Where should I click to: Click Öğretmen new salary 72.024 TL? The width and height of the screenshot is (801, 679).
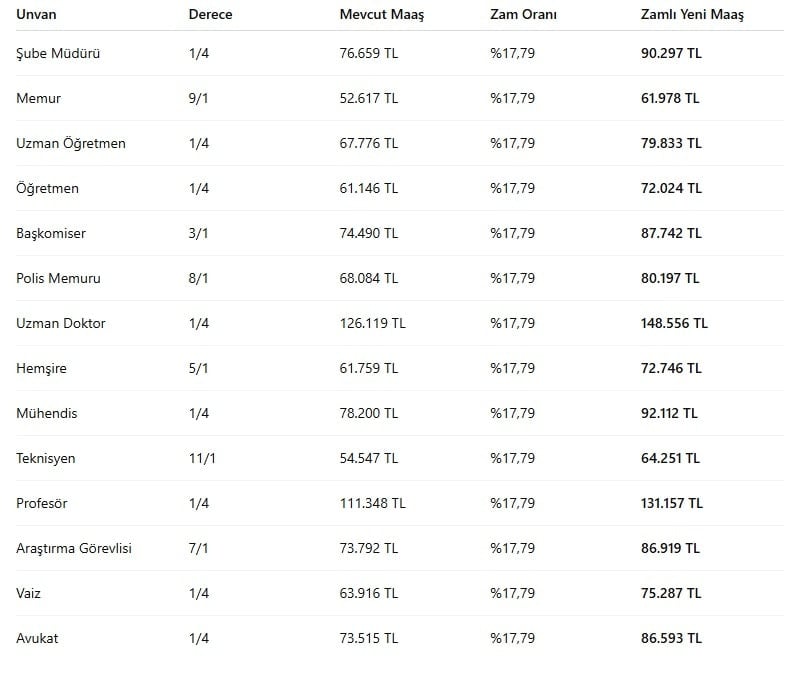(670, 188)
